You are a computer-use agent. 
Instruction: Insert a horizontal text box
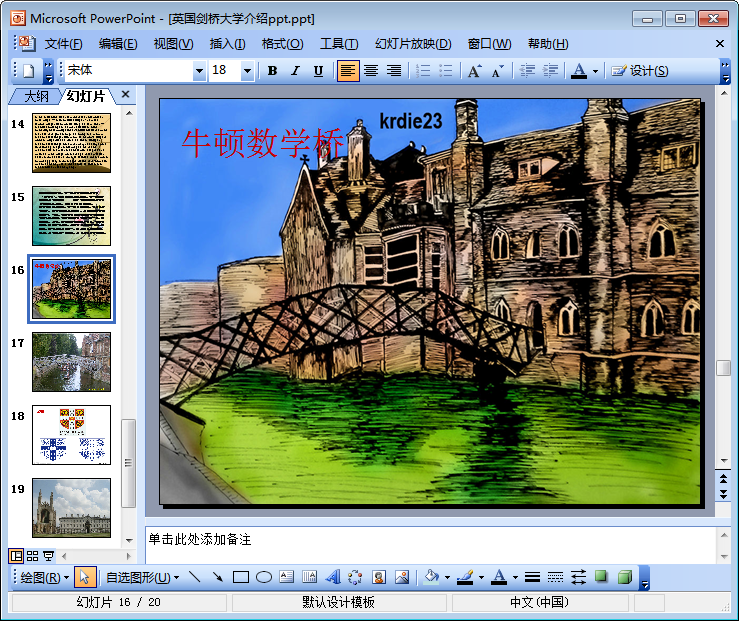coord(287,577)
